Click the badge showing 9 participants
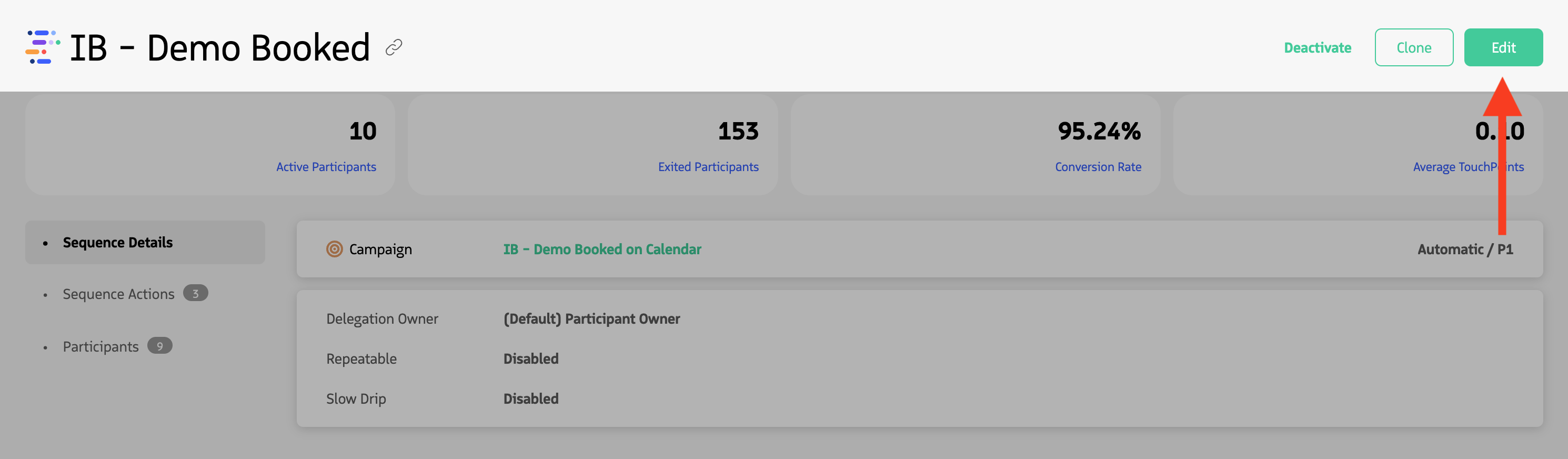1568x459 pixels. pyautogui.click(x=159, y=346)
